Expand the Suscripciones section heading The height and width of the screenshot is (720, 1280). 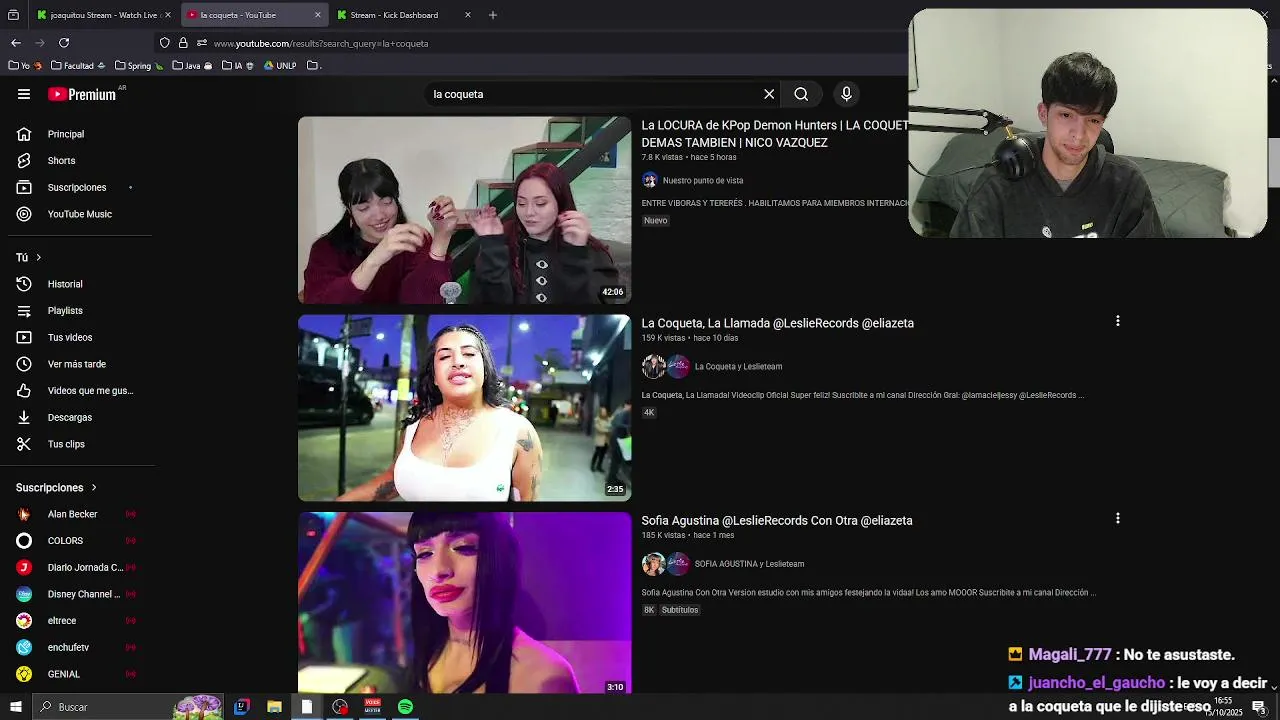pos(56,488)
